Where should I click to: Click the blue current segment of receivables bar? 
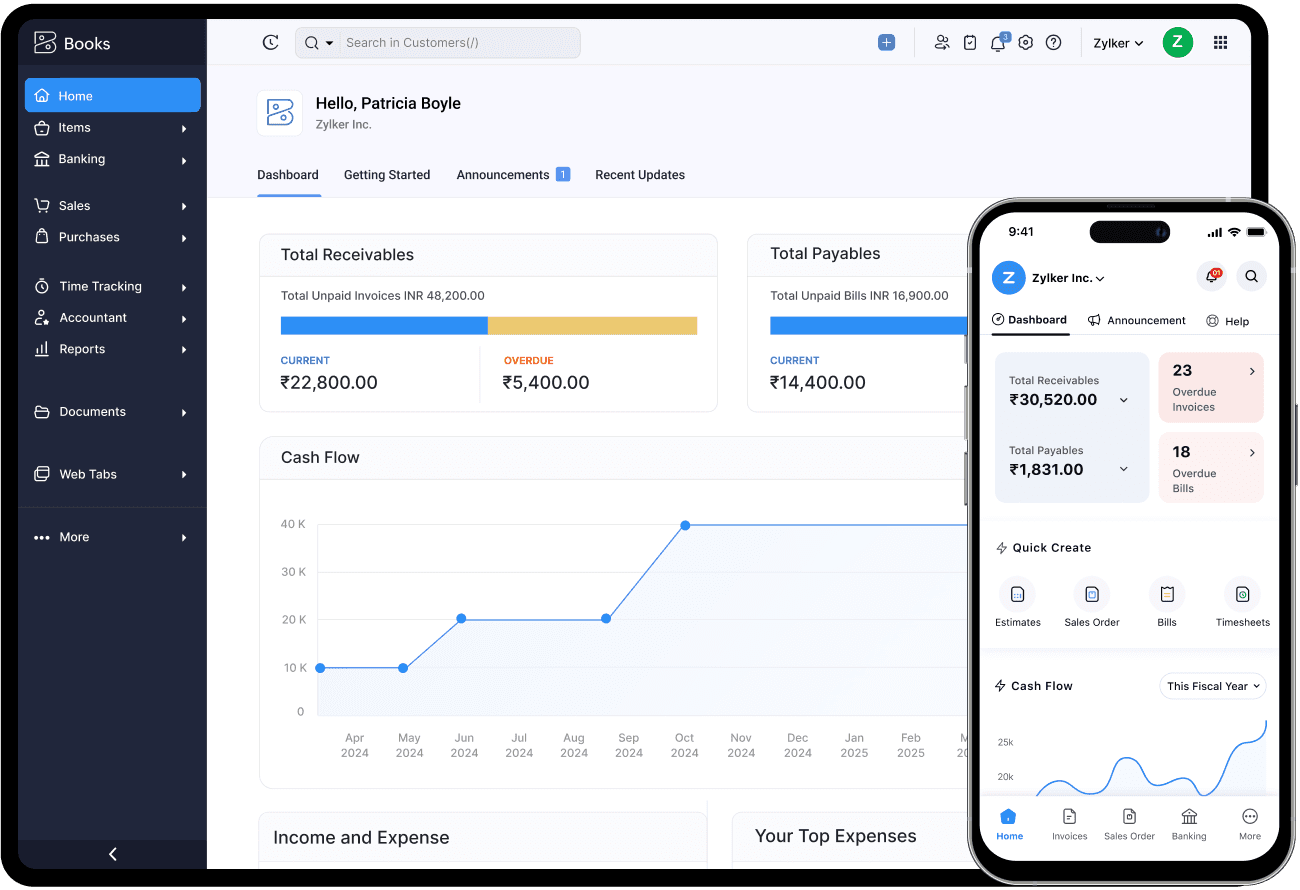(384, 326)
